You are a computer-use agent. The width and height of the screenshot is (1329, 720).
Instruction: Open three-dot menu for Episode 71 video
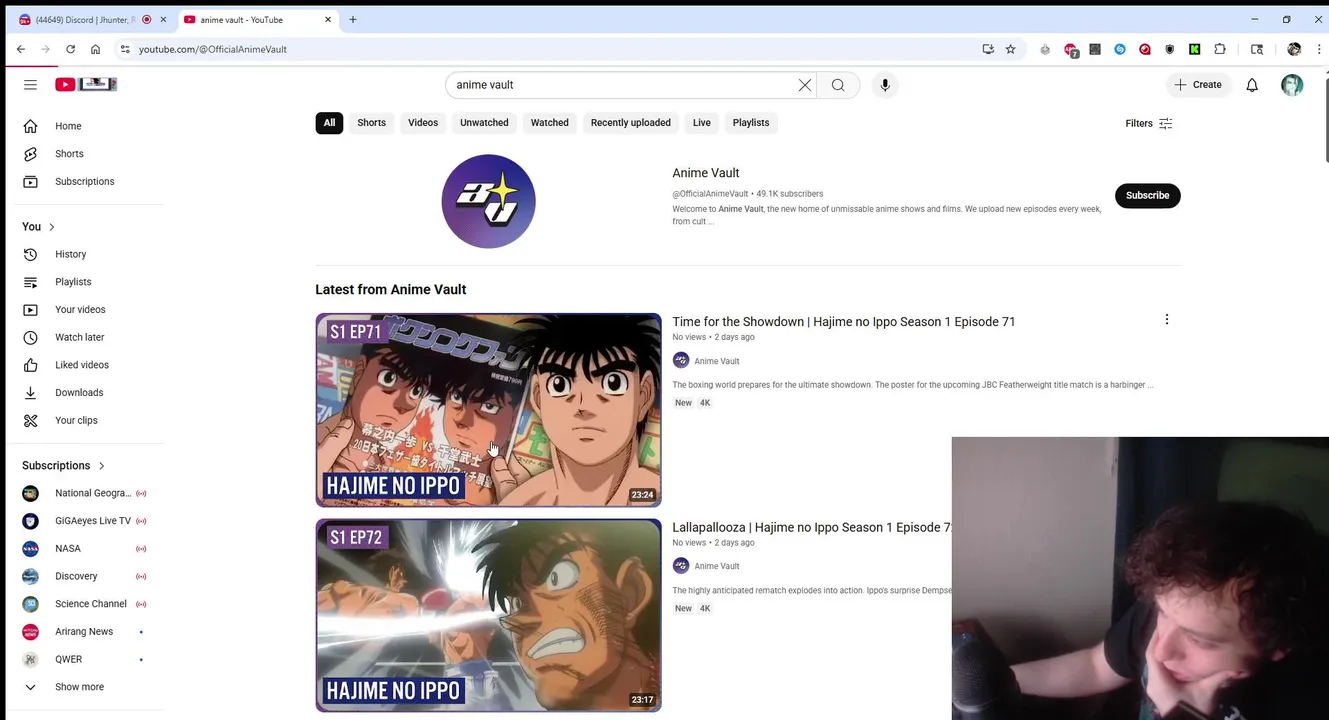click(1166, 320)
